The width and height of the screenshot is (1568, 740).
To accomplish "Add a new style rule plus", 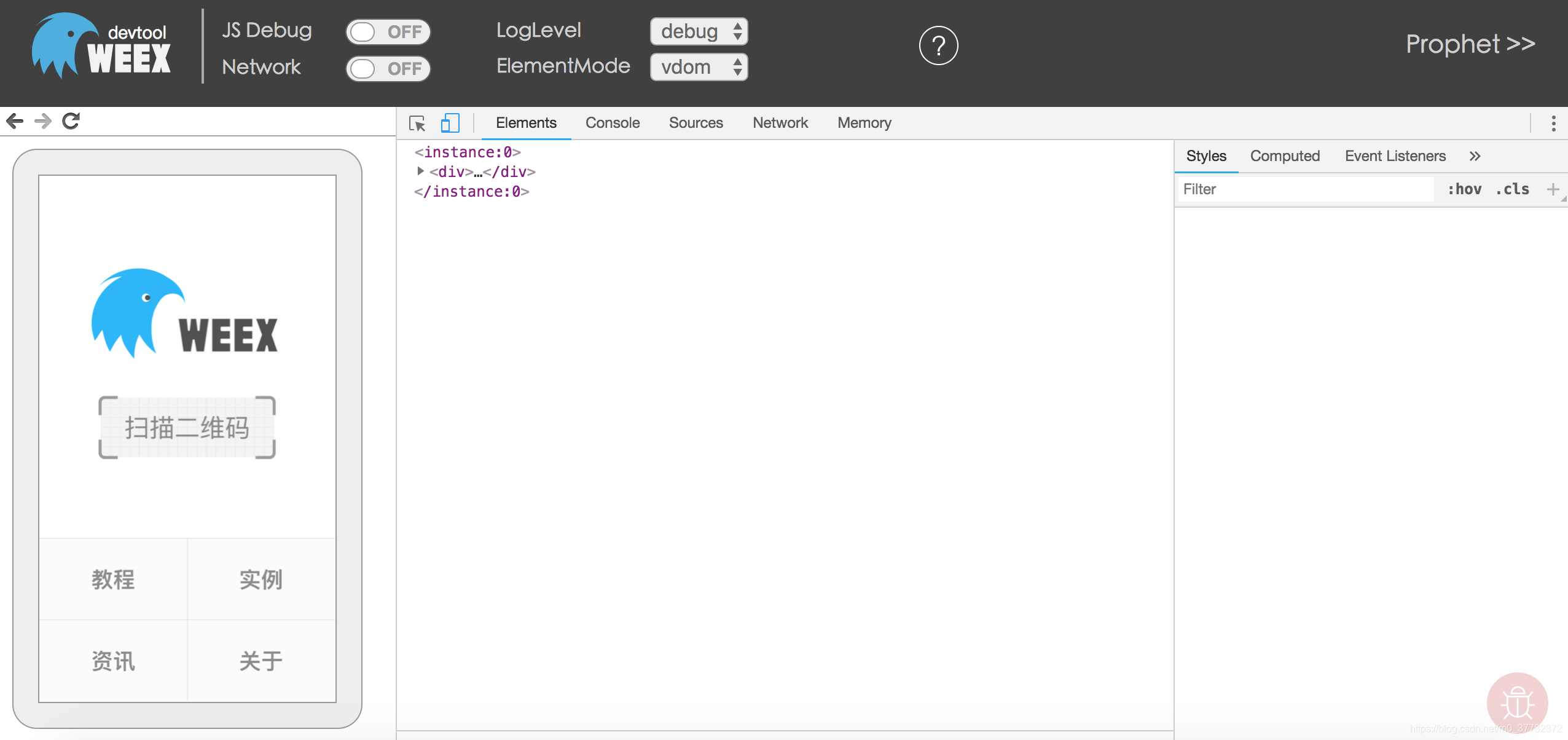I will 1552,189.
